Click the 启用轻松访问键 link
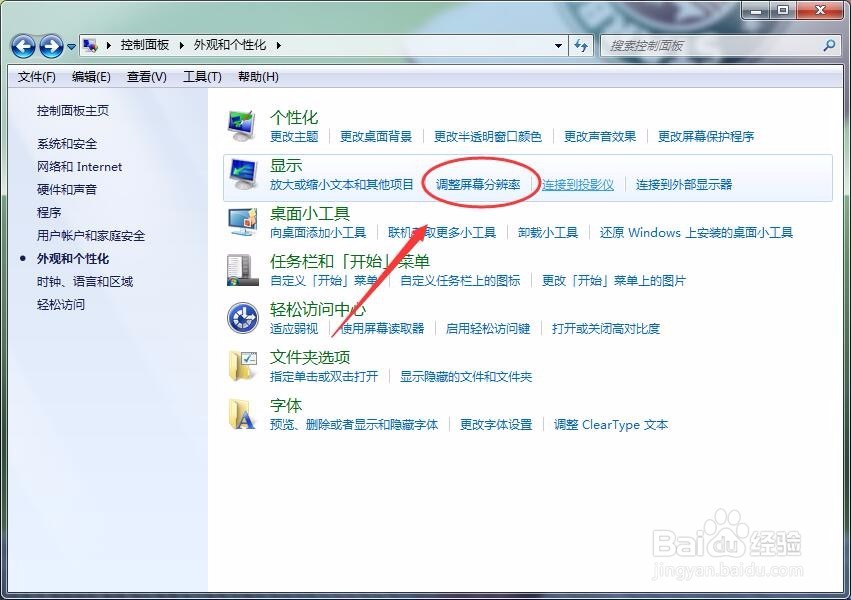The width and height of the screenshot is (851, 600). (488, 328)
